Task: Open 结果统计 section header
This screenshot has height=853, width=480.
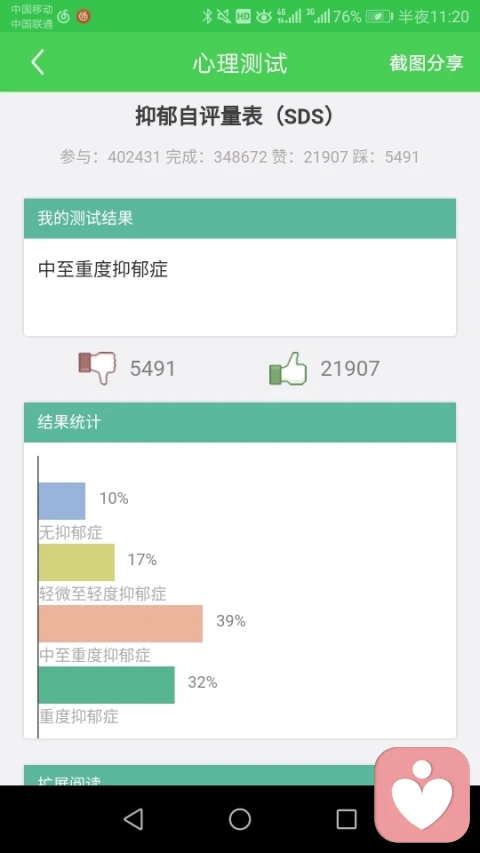Action: [240, 422]
